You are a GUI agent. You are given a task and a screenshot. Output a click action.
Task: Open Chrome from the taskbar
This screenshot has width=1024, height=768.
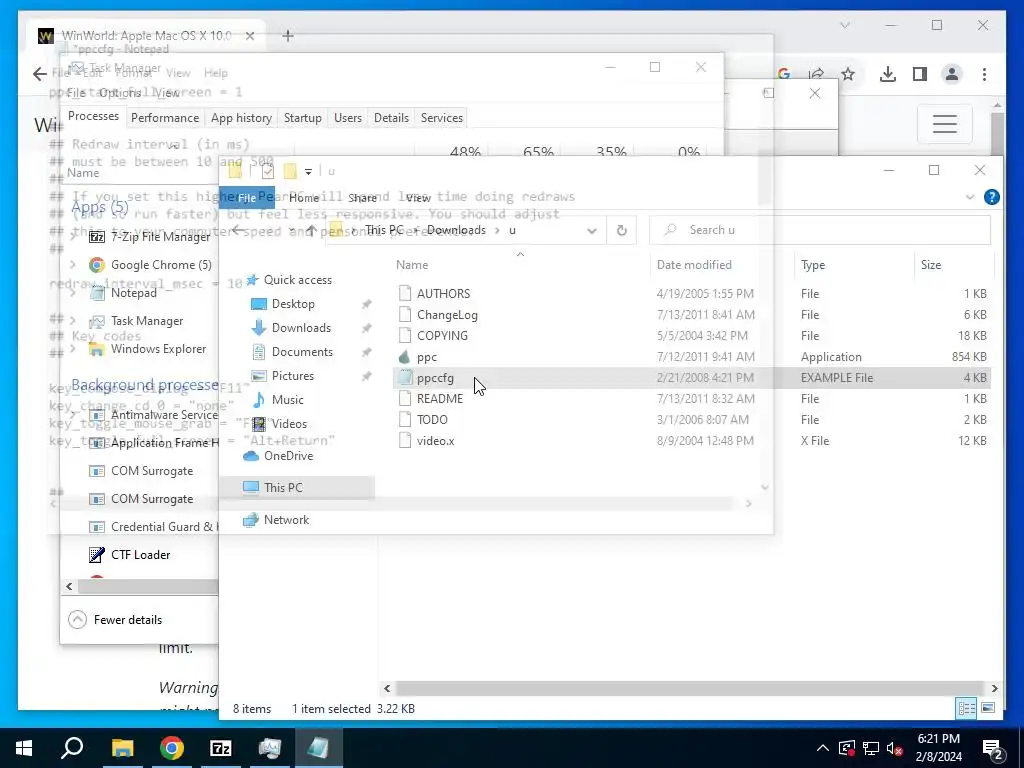(x=172, y=748)
